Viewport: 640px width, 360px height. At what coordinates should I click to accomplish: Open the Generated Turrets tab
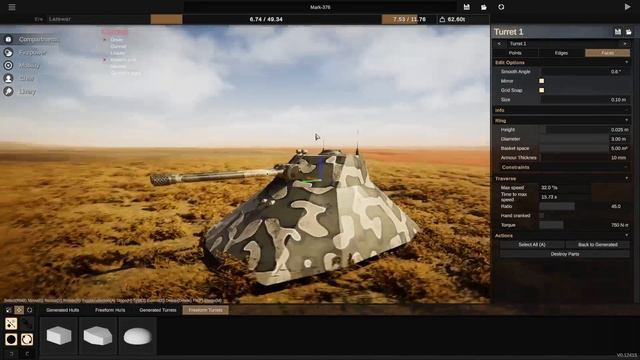point(158,310)
